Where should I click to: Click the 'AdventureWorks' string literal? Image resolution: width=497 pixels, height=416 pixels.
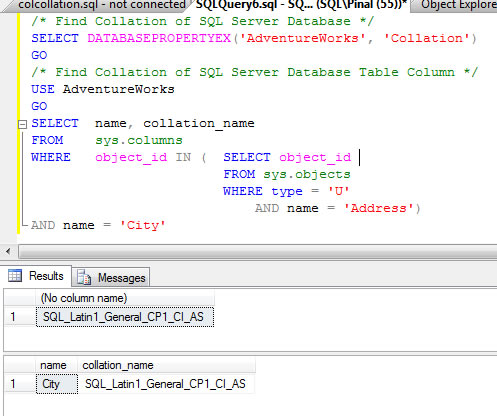coord(303,38)
